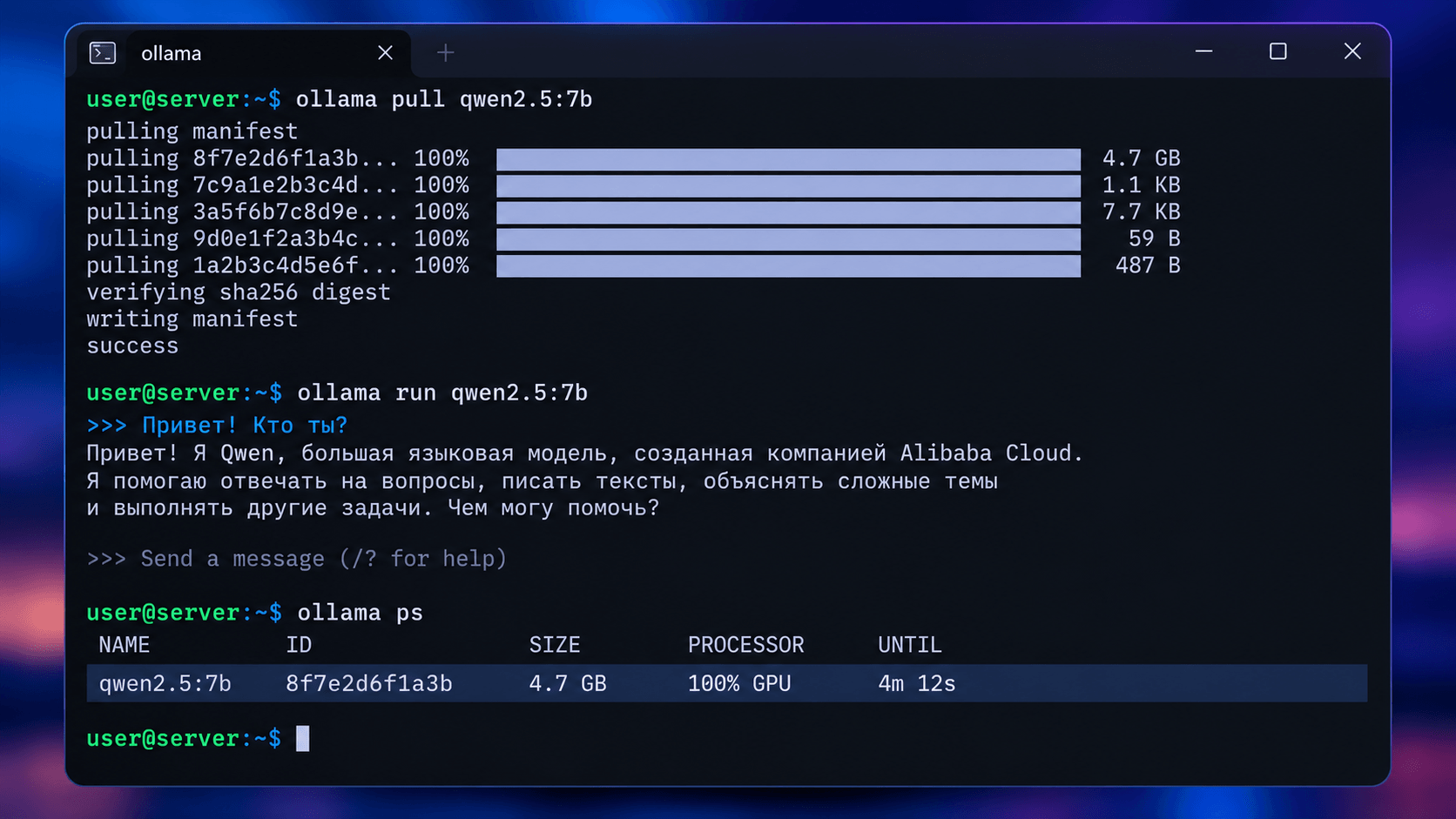The height and width of the screenshot is (819, 1456).
Task: Click the blinking cursor at the last prompt
Action: tap(302, 738)
